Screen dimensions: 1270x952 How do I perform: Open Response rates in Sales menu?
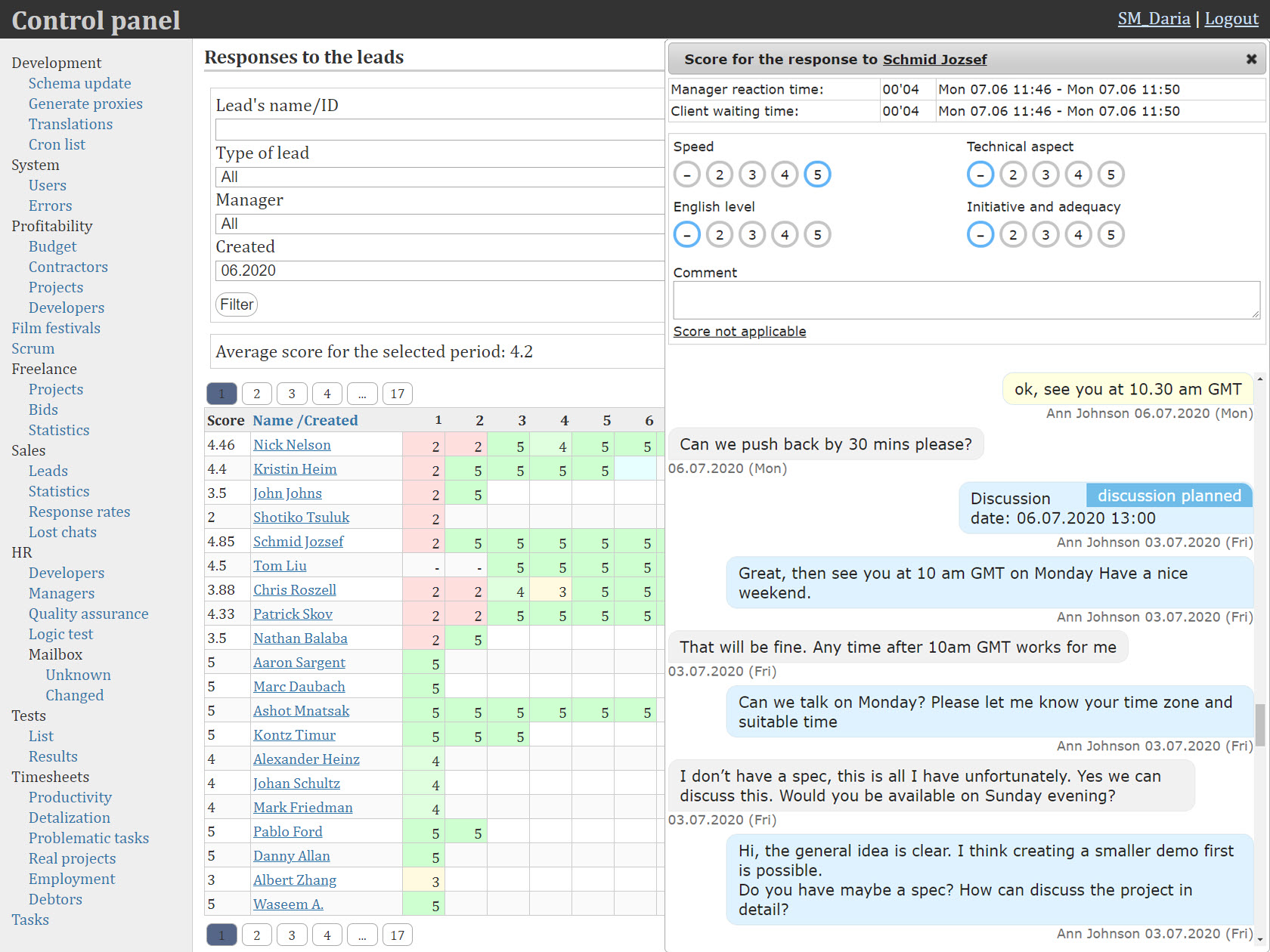point(79,512)
